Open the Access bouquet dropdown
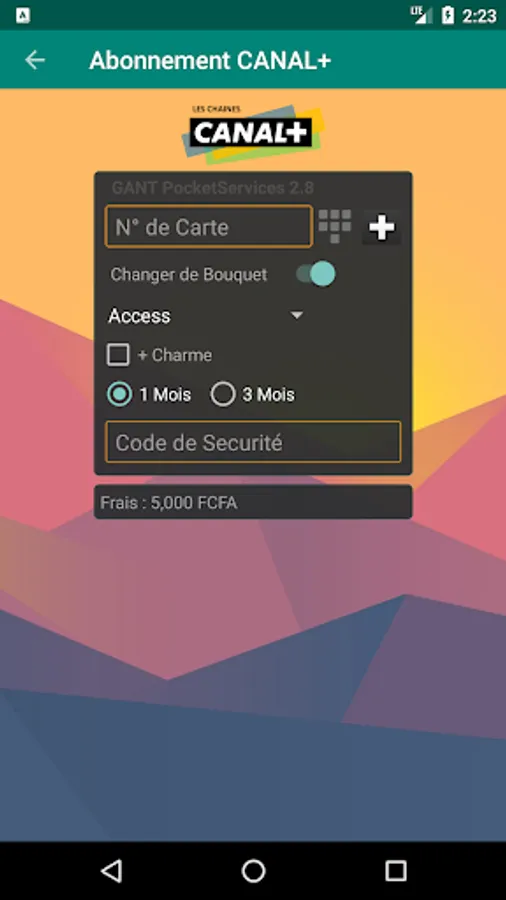 point(205,316)
